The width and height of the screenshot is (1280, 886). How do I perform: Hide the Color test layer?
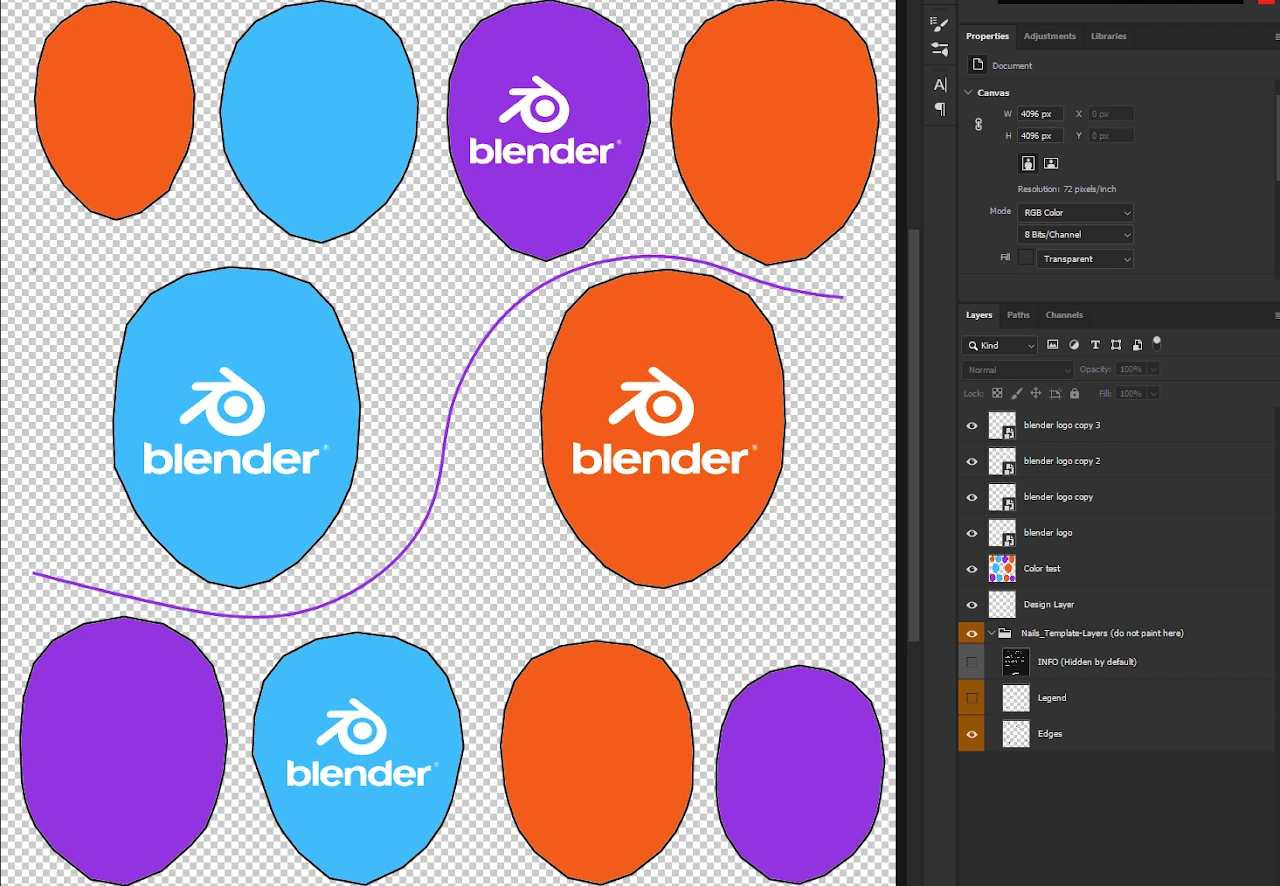(971, 569)
